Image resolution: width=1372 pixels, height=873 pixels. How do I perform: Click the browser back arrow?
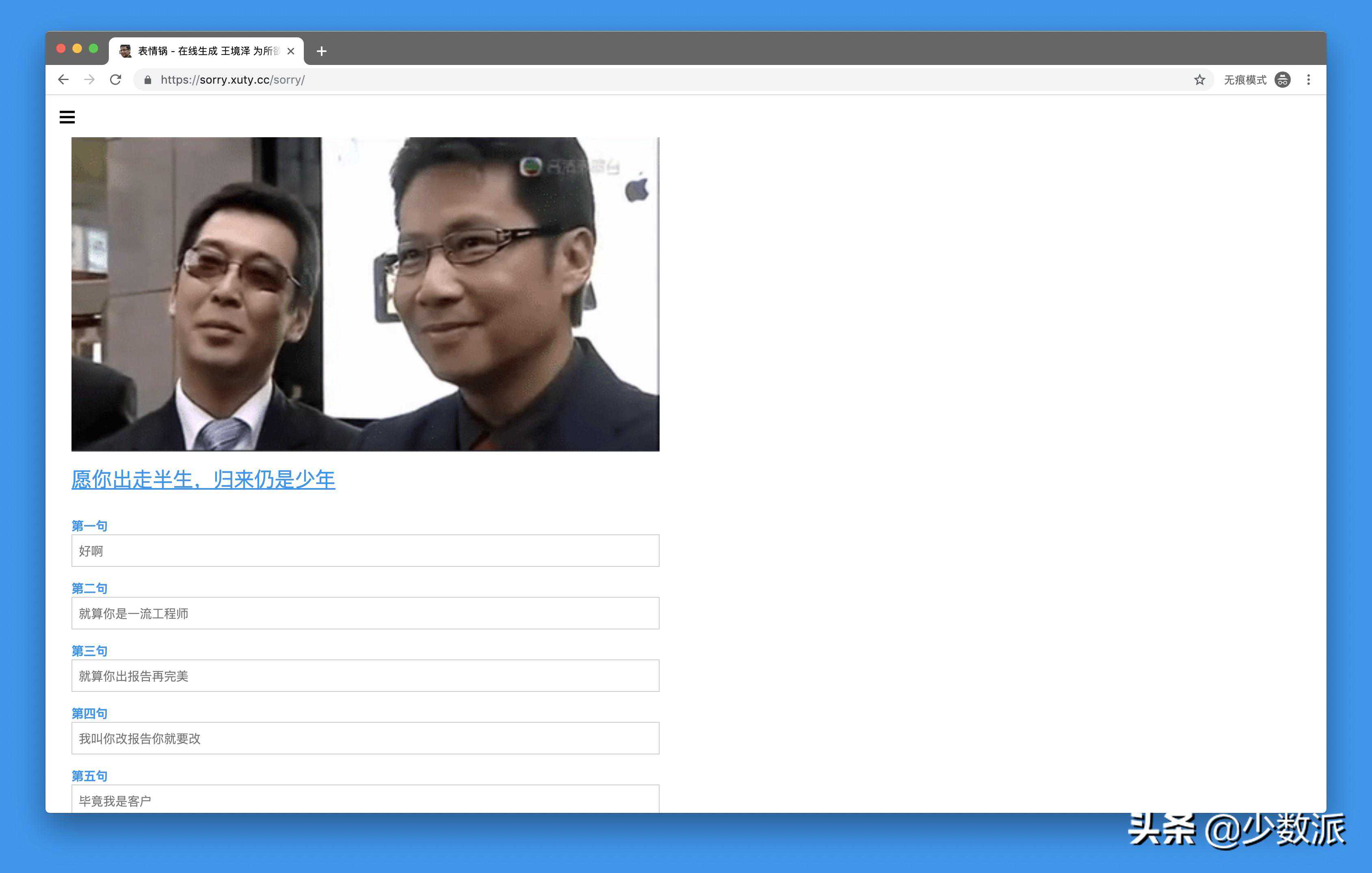click(63, 80)
